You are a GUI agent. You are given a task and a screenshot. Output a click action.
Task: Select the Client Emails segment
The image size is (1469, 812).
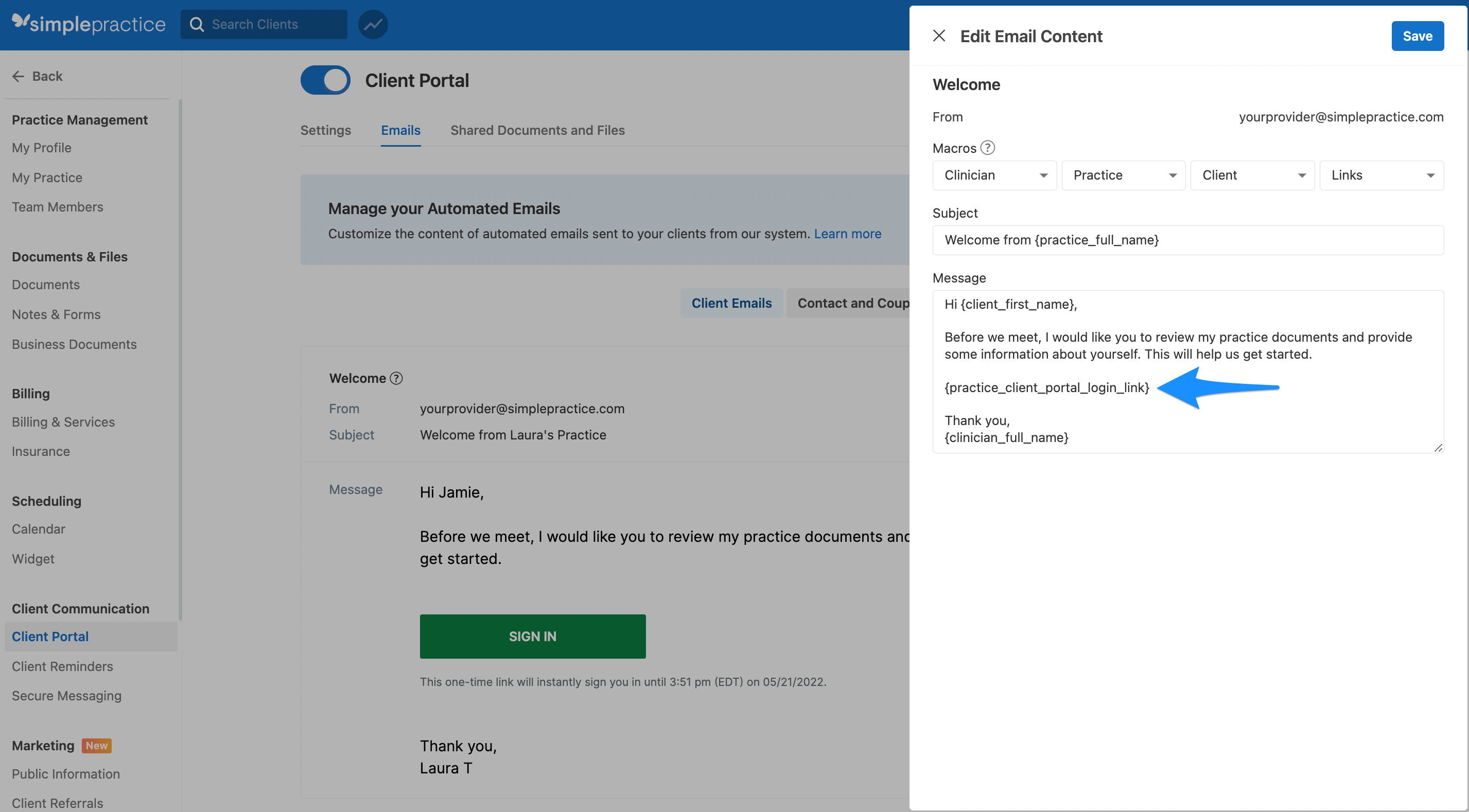click(731, 303)
